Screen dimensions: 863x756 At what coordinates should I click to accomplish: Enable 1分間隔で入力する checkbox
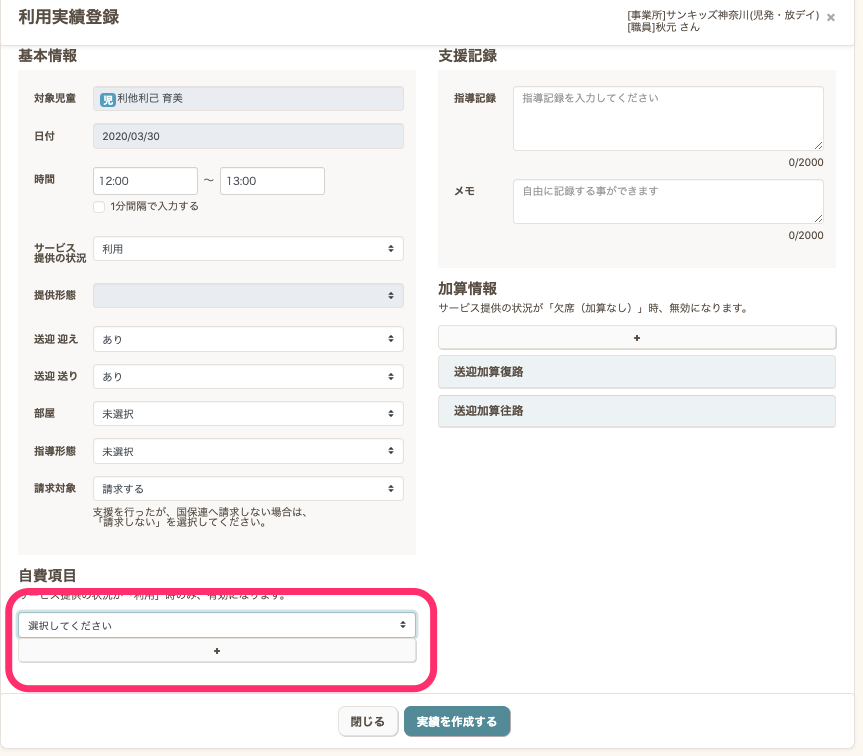[x=99, y=207]
